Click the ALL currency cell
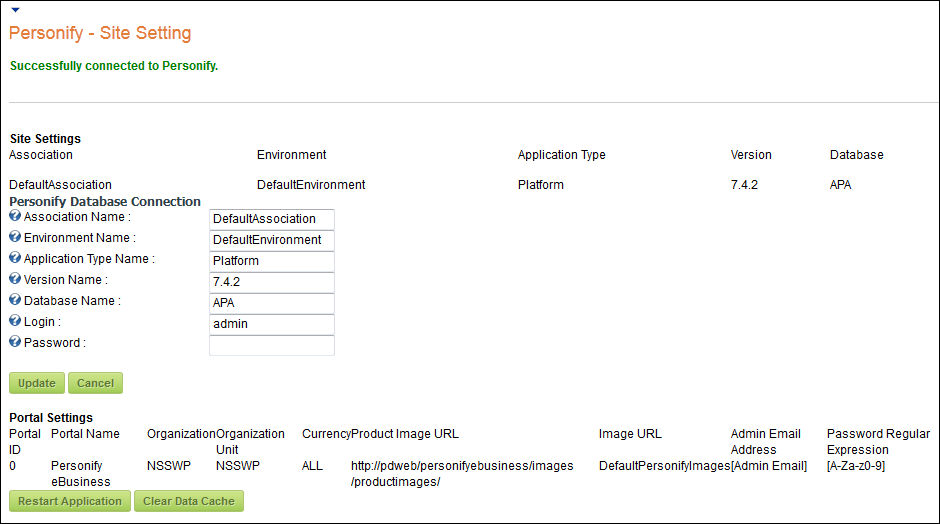Image resolution: width=940 pixels, height=524 pixels. 312,466
